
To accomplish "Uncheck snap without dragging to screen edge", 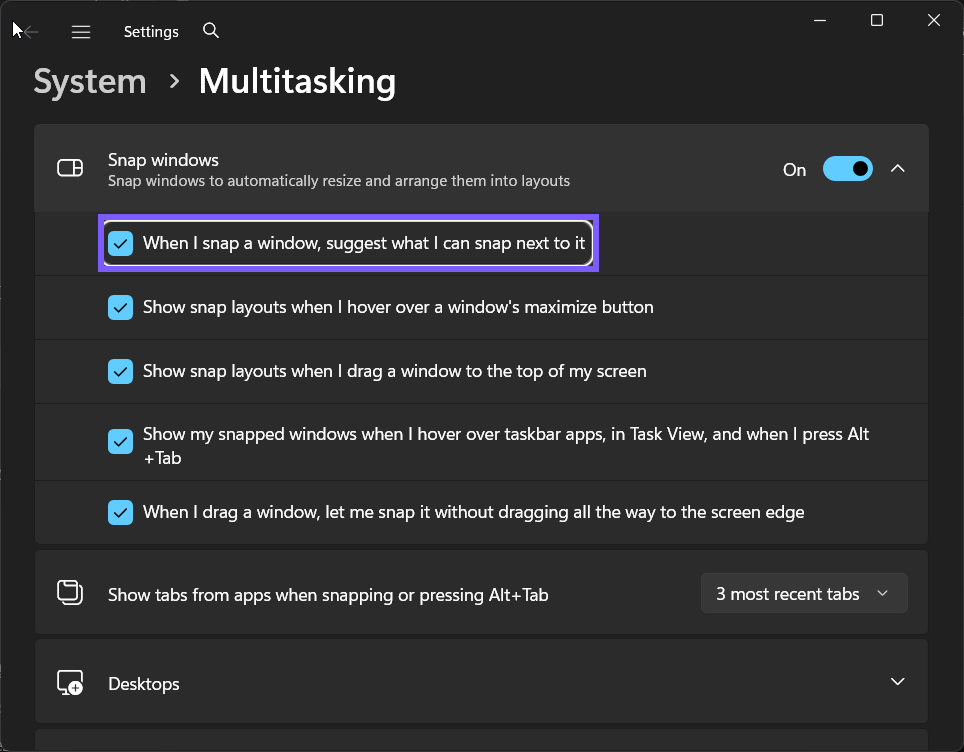I will (120, 513).
